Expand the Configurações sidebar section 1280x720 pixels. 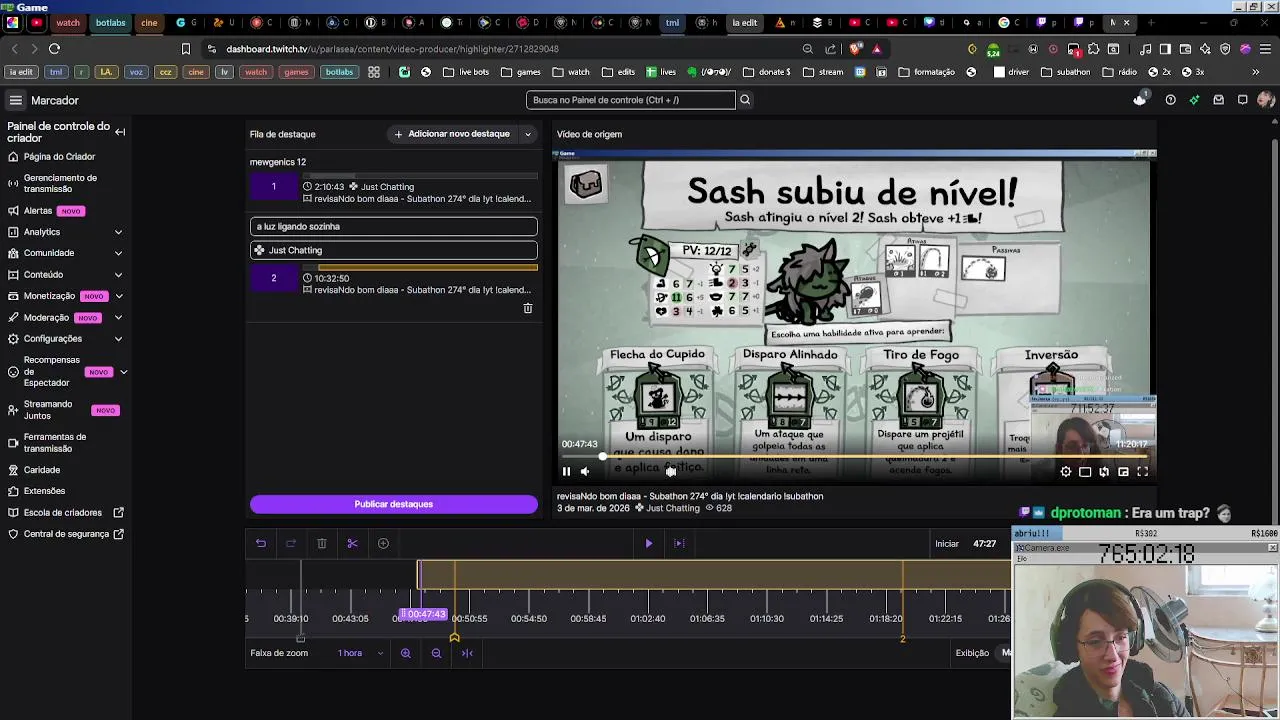[118, 339]
